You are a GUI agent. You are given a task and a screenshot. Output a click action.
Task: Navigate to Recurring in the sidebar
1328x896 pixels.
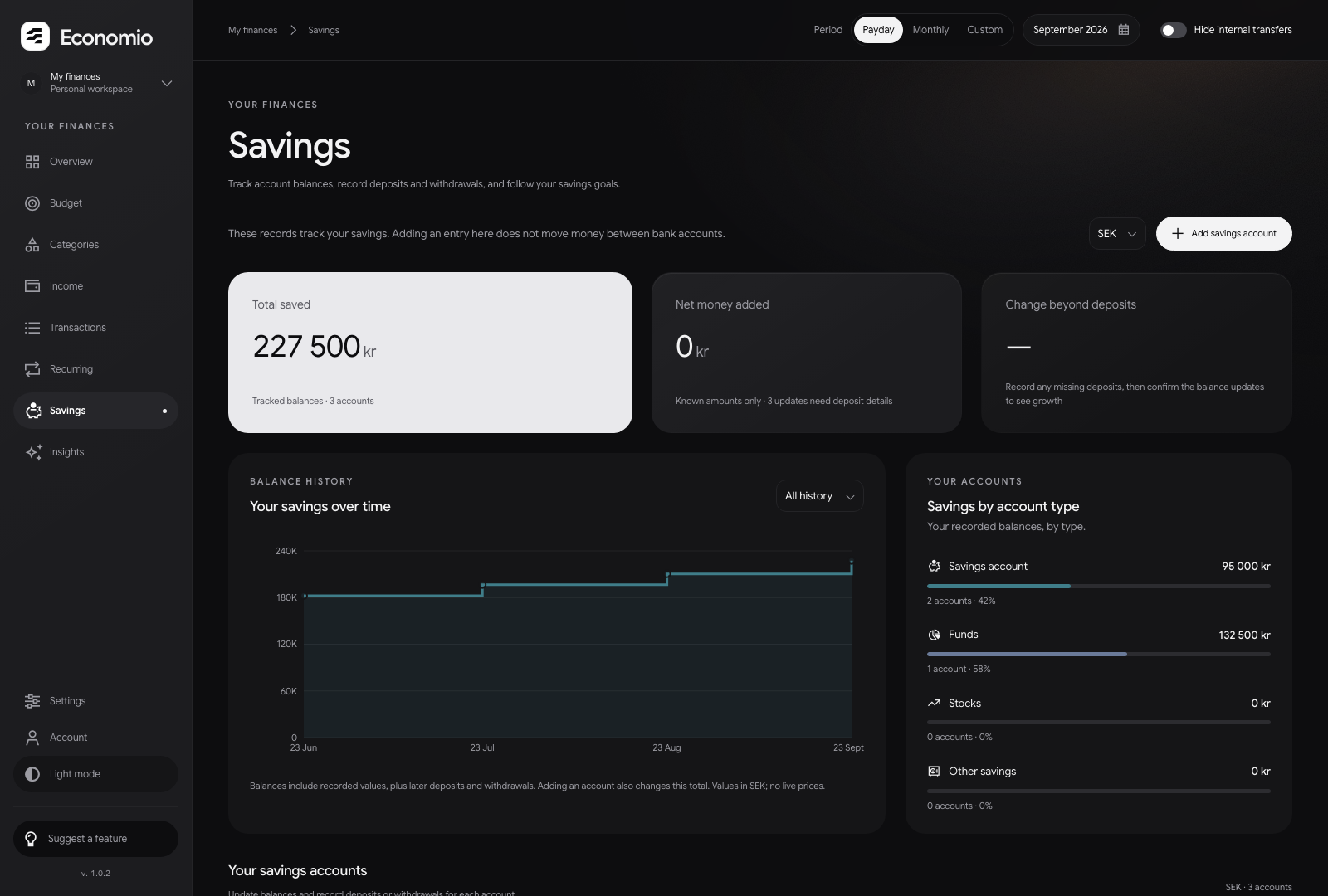[x=95, y=369]
